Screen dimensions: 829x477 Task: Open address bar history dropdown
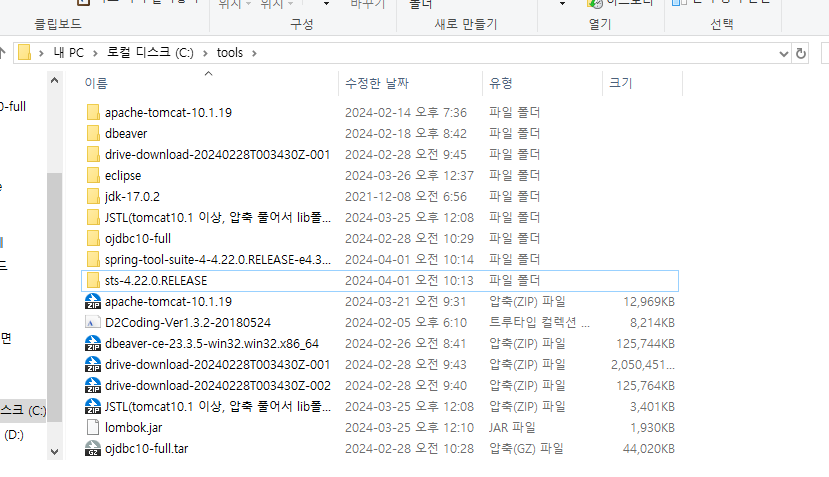(784, 53)
